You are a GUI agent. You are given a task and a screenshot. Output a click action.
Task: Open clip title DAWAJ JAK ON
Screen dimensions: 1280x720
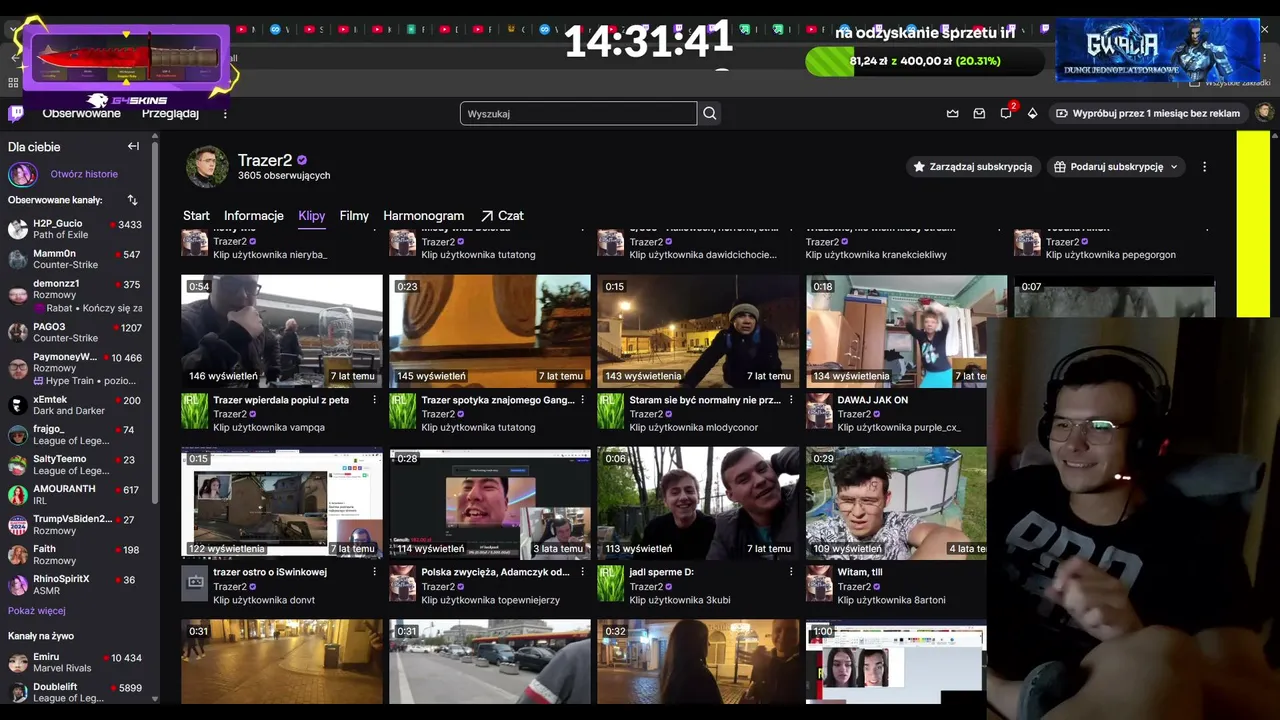click(873, 400)
